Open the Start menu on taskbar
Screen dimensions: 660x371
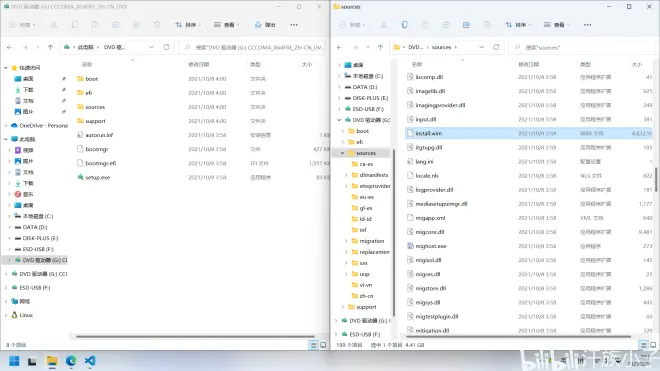coord(14,361)
